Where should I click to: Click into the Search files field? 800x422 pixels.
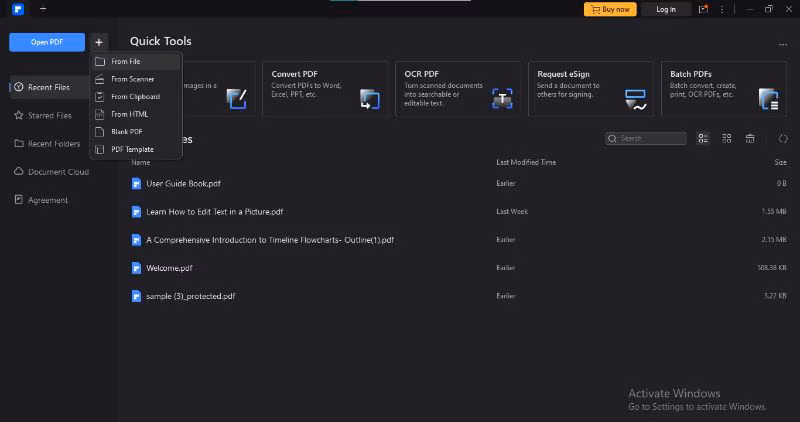coord(650,138)
